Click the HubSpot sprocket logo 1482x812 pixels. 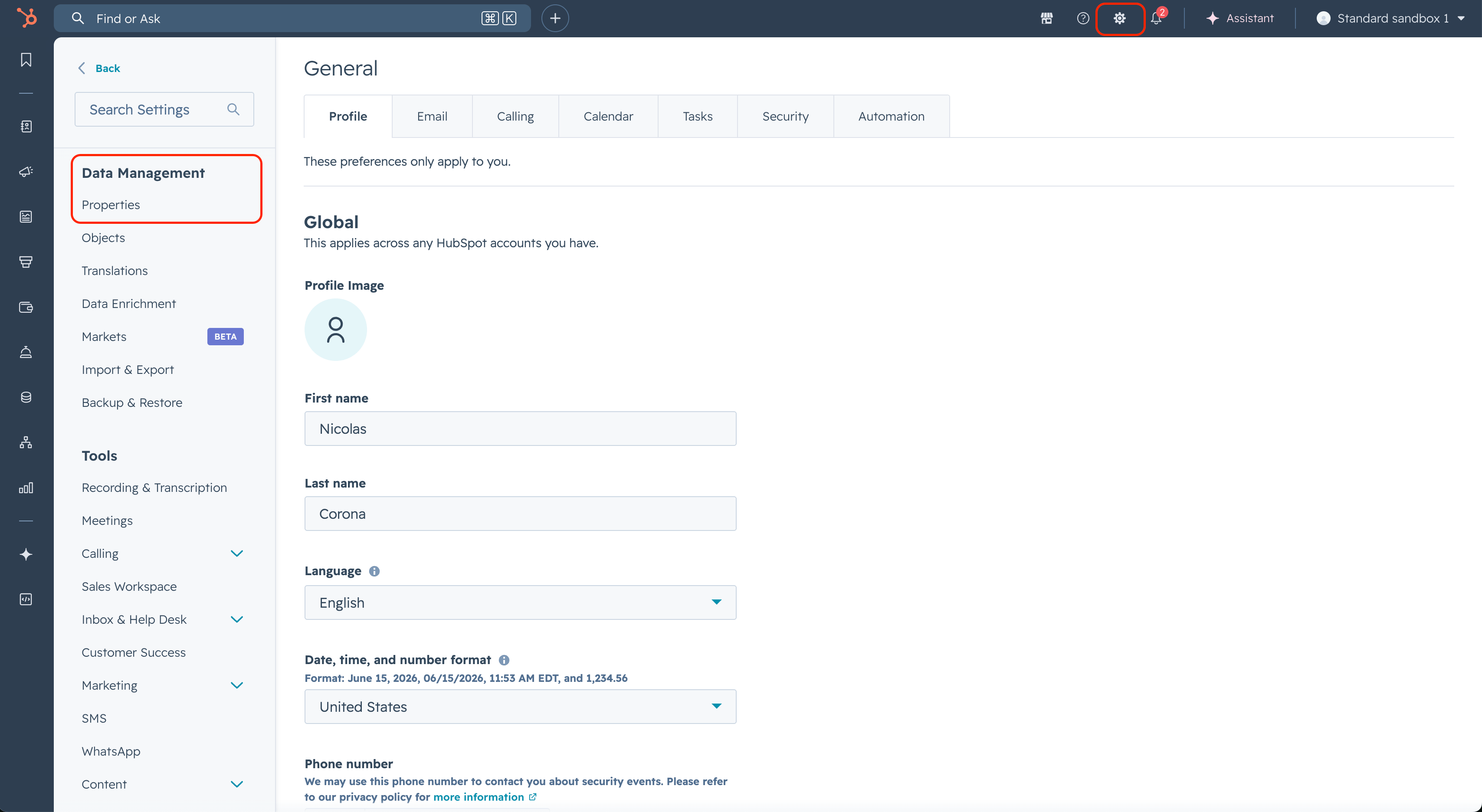26,18
